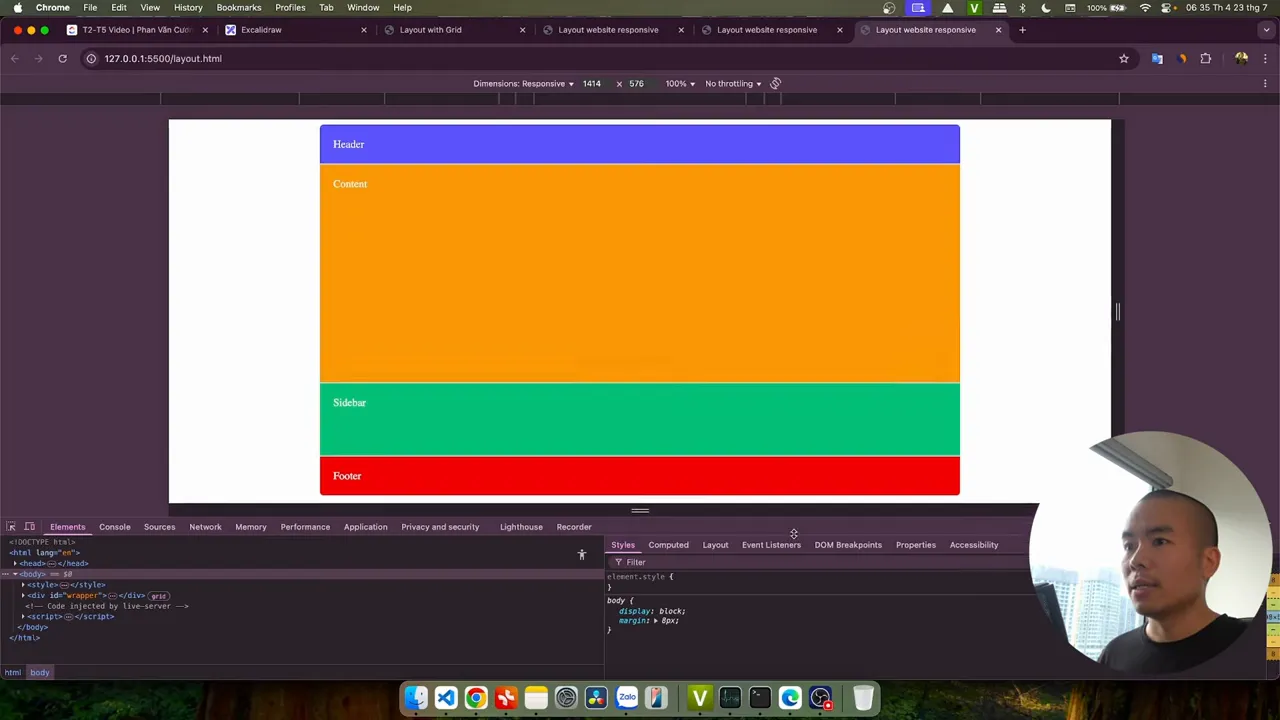This screenshot has width=1280, height=720.
Task: Expand the style element node
Action: (23, 585)
